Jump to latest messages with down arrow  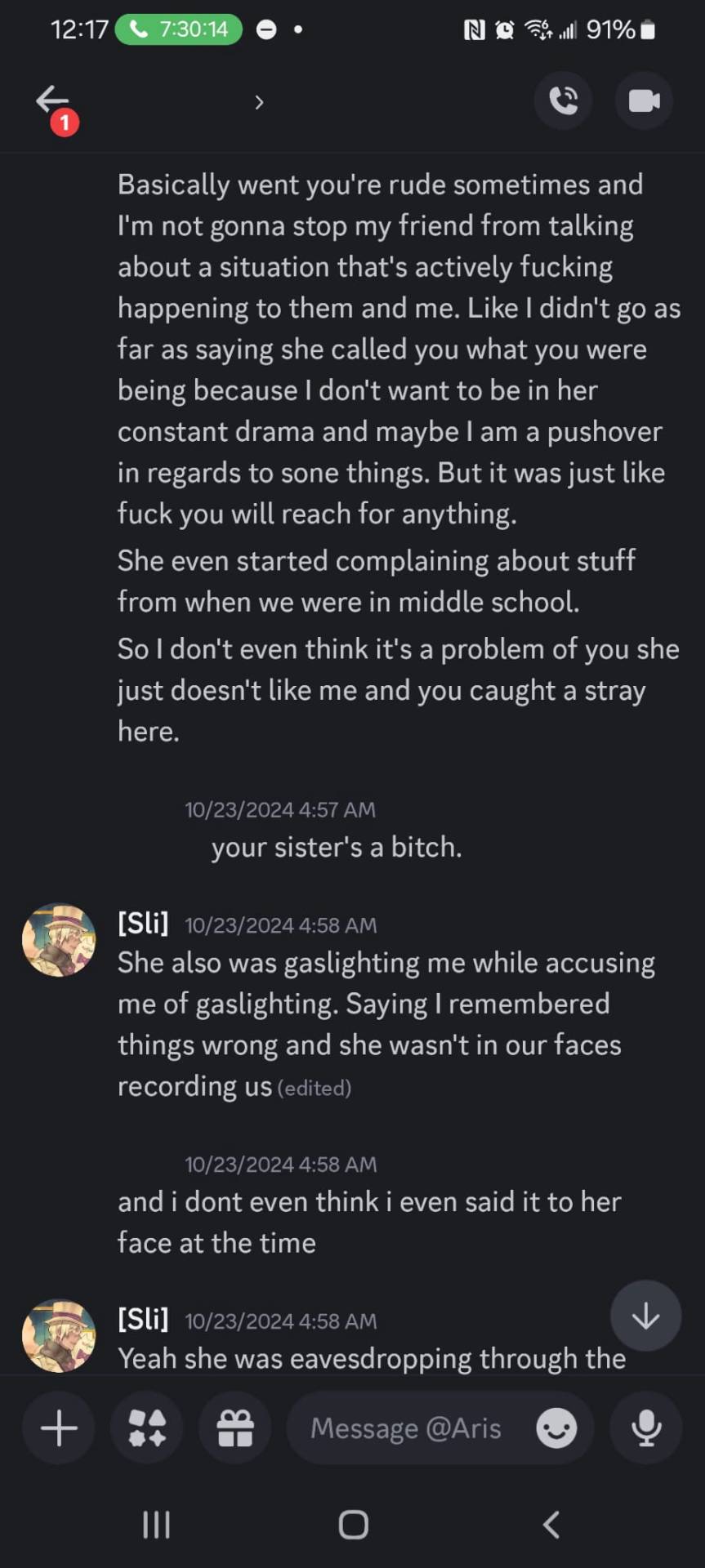pyautogui.click(x=645, y=1316)
